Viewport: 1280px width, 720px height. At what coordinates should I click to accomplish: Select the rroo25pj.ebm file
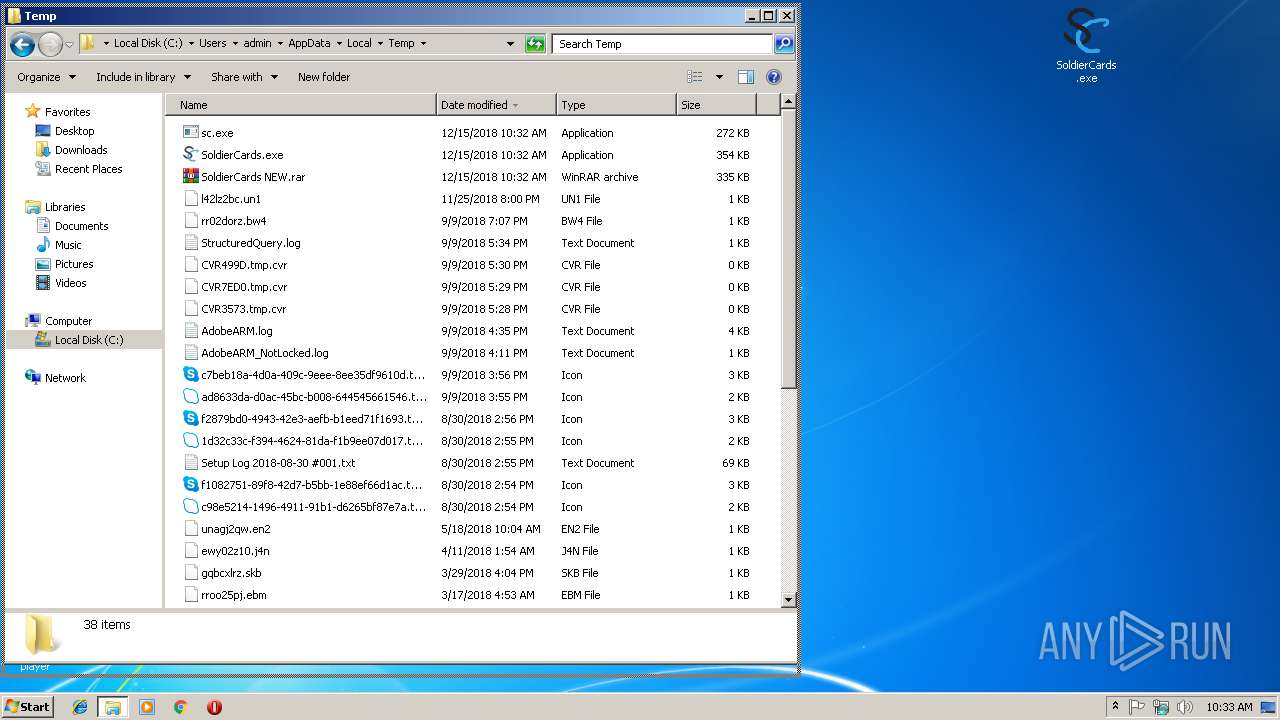(x=233, y=595)
